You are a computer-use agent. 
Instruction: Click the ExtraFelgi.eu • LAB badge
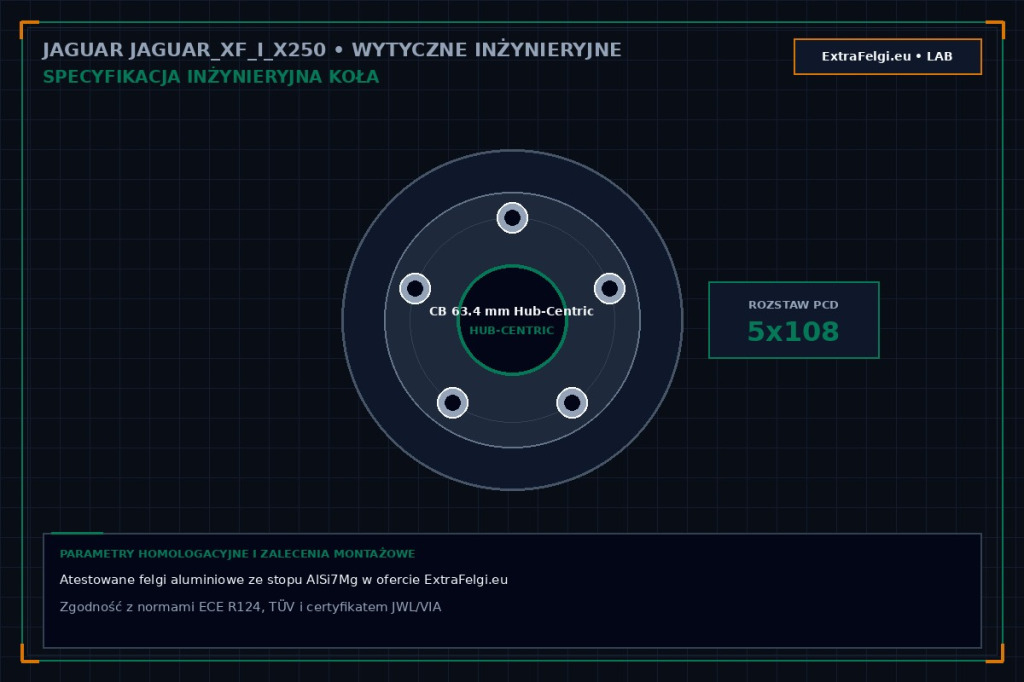pos(888,57)
